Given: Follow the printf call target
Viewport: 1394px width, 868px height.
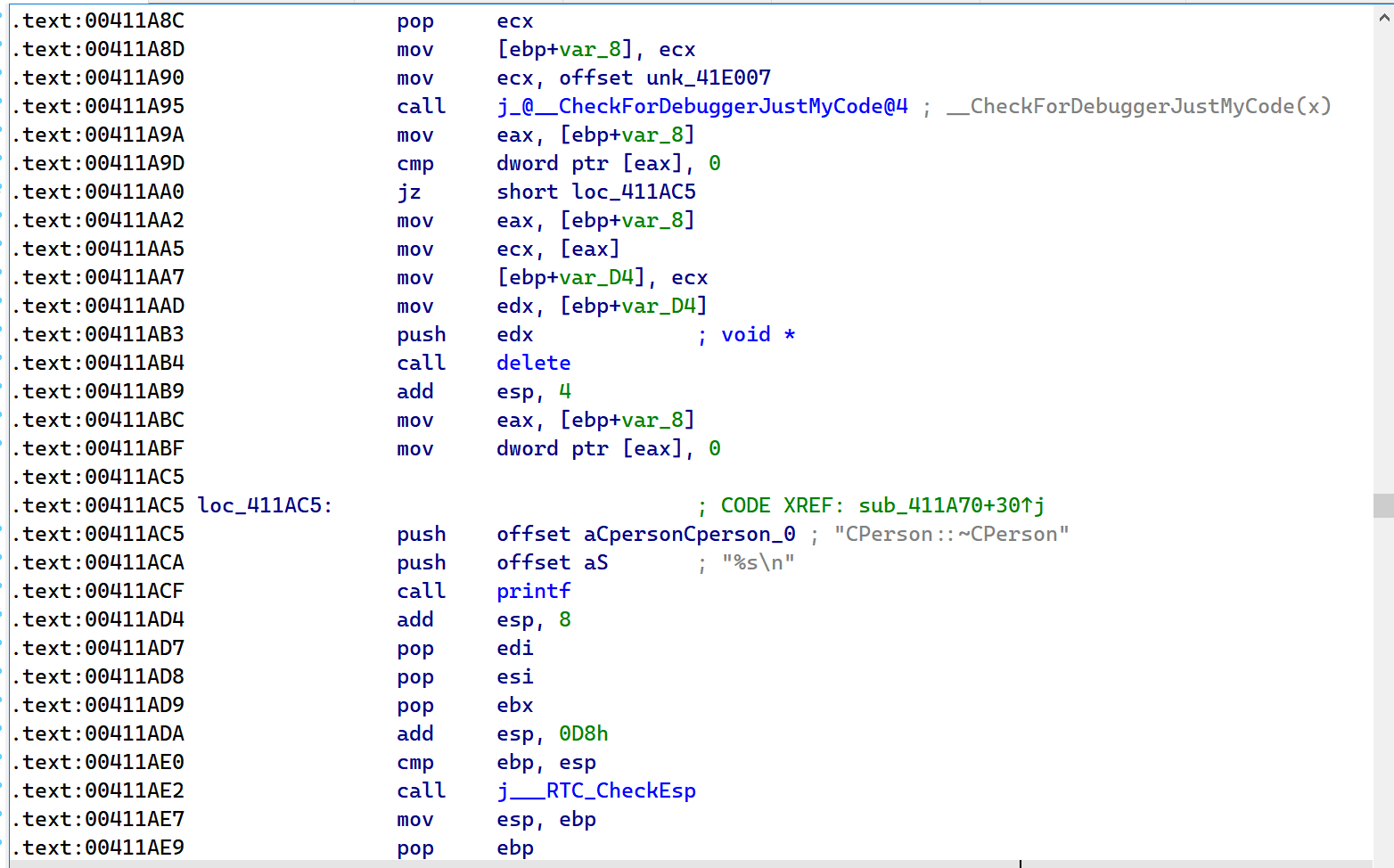Looking at the screenshot, I should 534,591.
